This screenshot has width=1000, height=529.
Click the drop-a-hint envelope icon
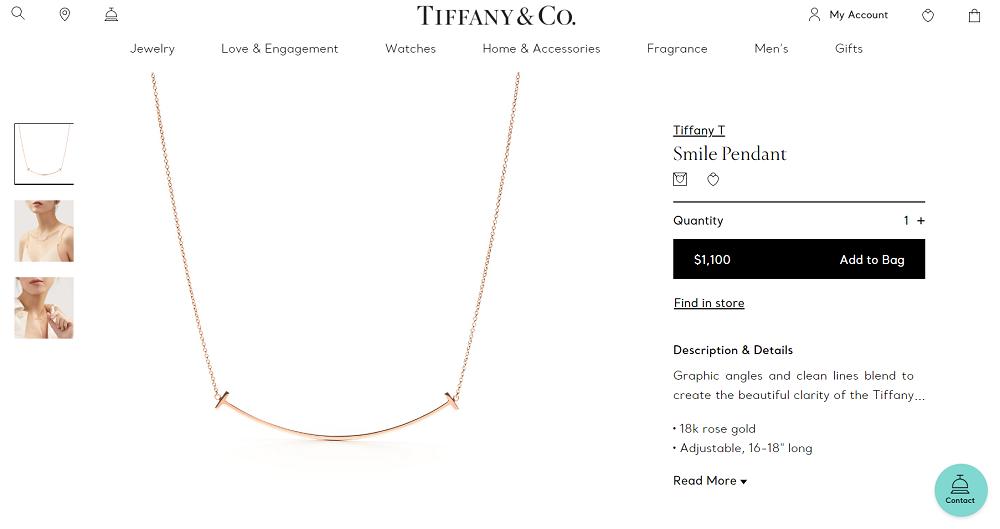680,180
